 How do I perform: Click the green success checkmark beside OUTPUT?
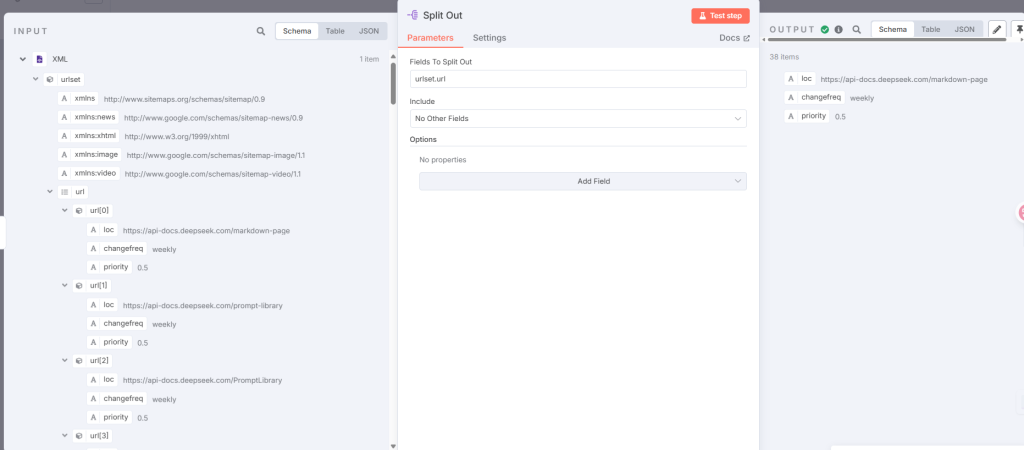pyautogui.click(x=825, y=30)
